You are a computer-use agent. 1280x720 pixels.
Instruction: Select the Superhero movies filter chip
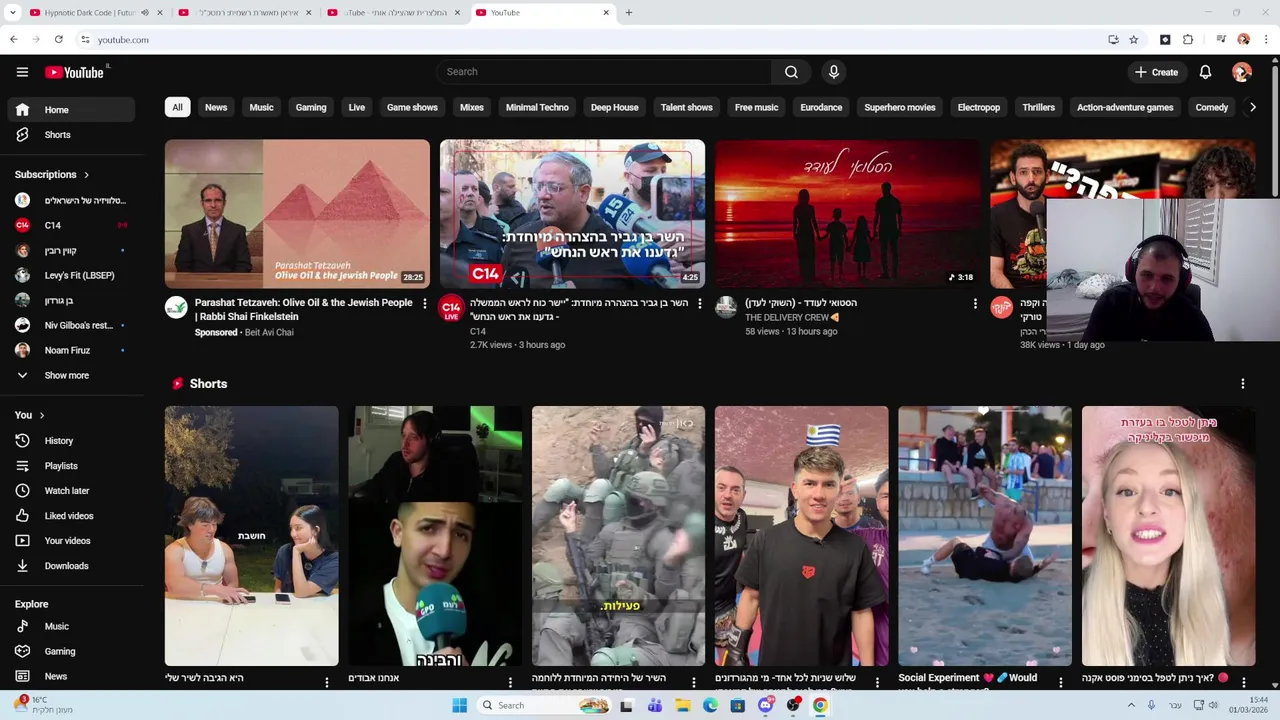tap(900, 108)
